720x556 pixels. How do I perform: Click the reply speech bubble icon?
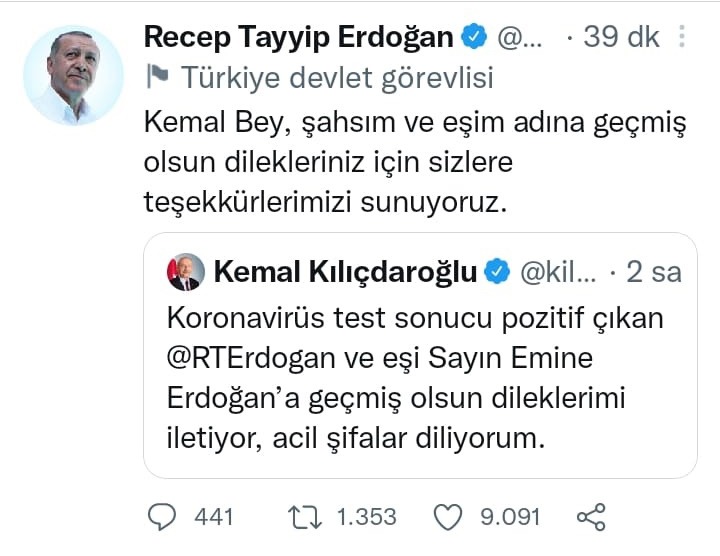point(162,516)
